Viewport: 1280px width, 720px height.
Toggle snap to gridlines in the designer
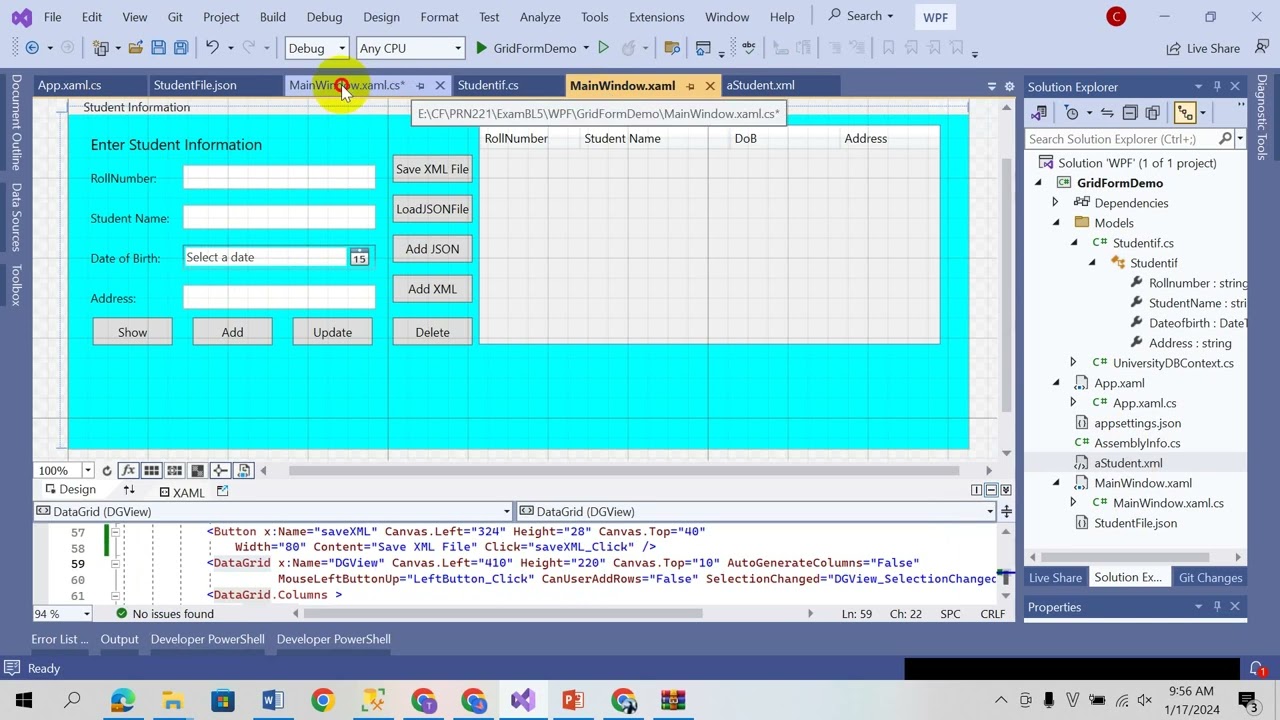point(174,470)
